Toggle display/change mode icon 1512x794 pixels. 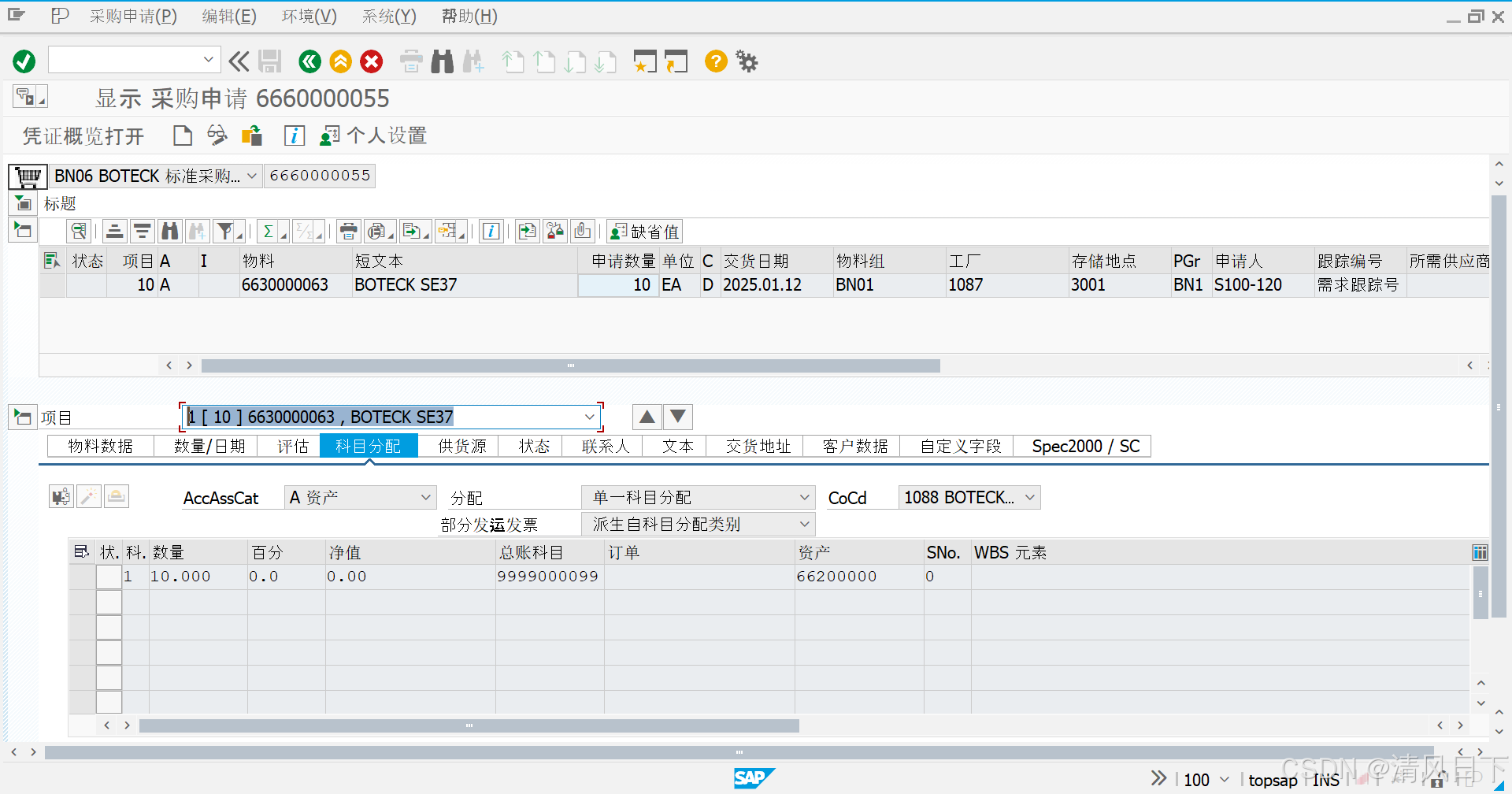(217, 135)
